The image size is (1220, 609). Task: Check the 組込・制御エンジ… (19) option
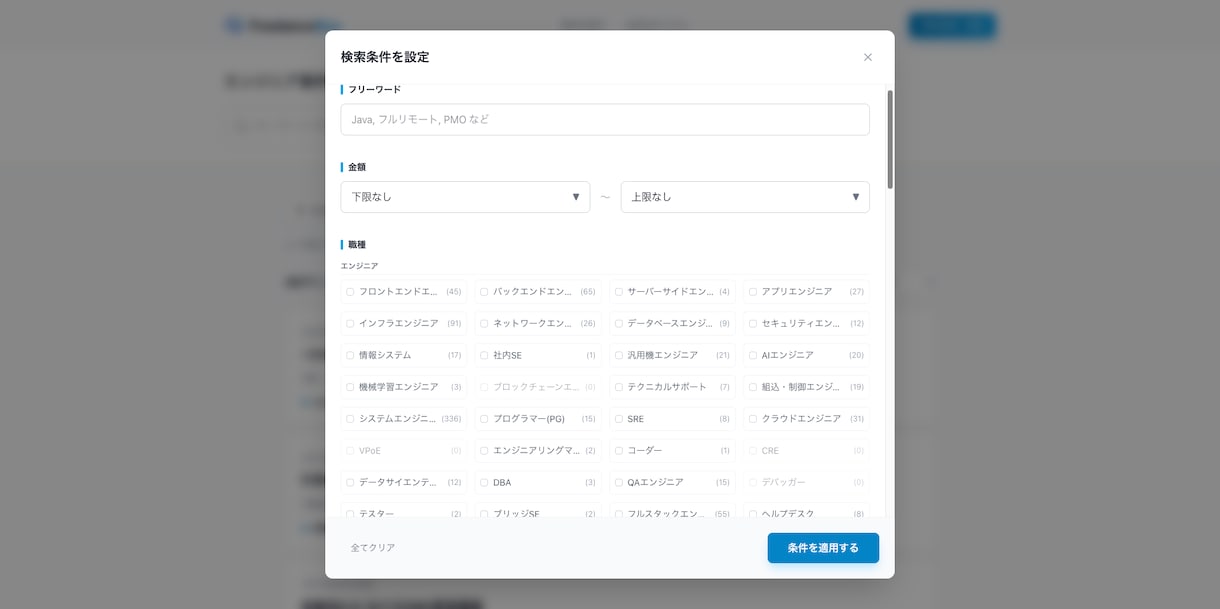[x=753, y=387]
